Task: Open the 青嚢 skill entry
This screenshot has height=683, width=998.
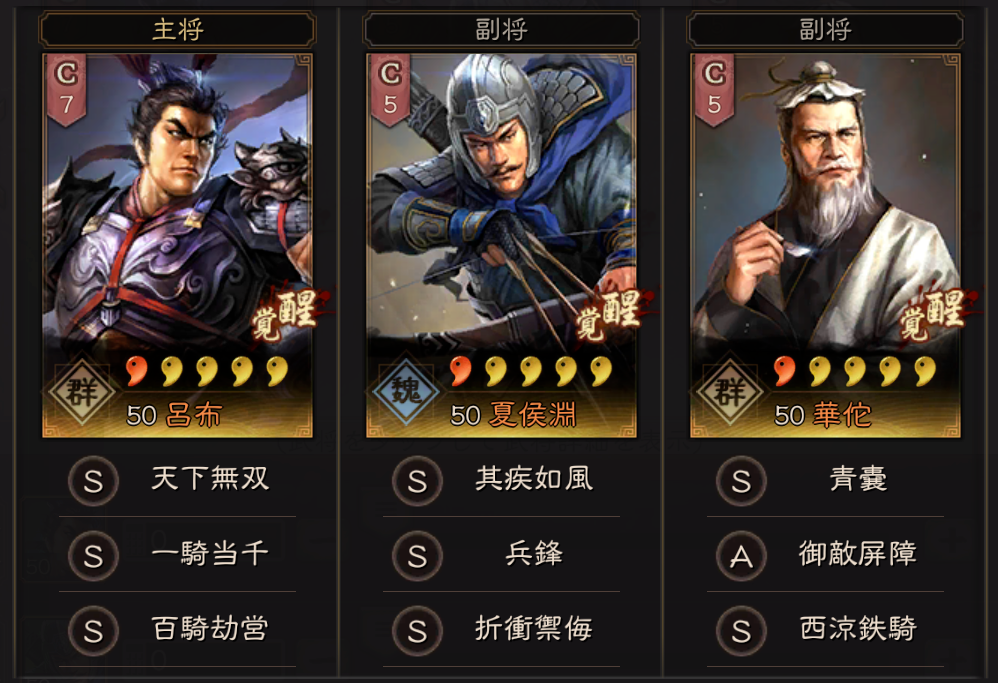Action: [826, 479]
